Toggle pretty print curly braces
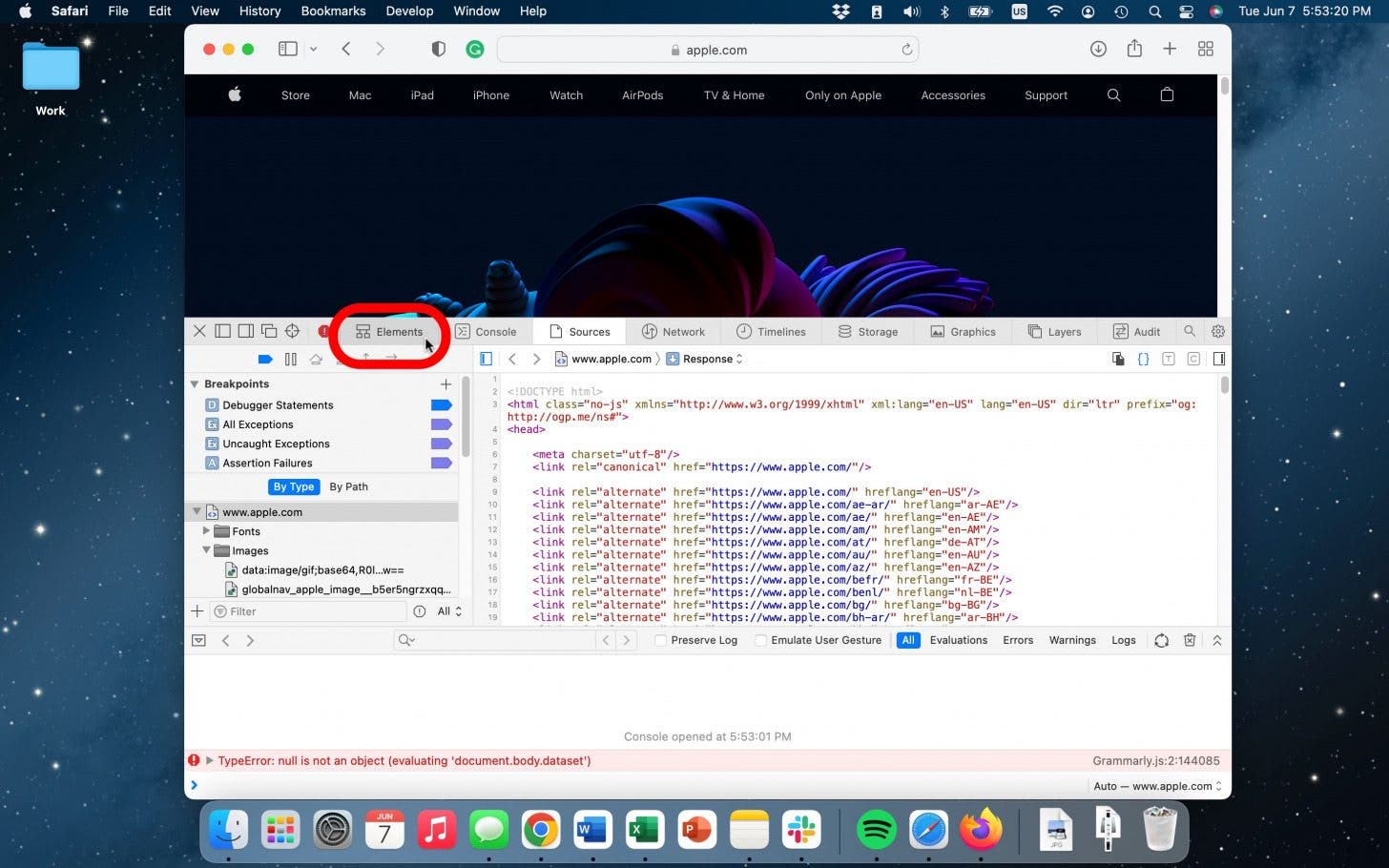 click(1143, 359)
